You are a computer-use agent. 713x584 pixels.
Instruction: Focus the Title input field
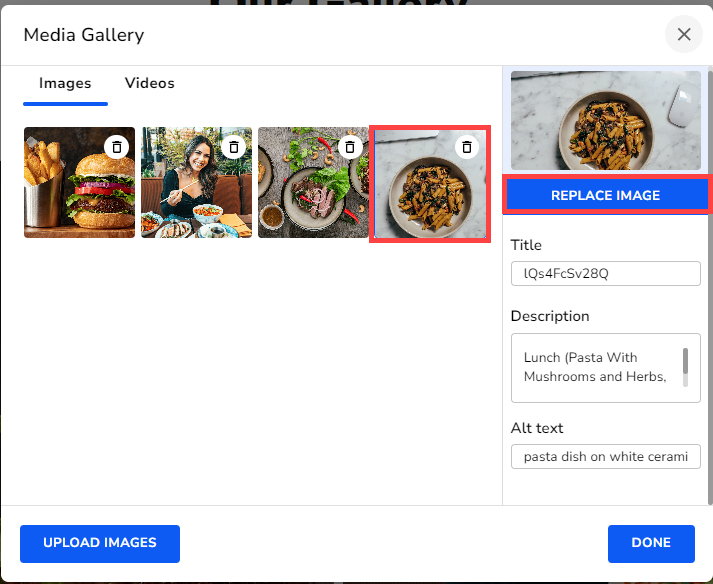(x=605, y=273)
